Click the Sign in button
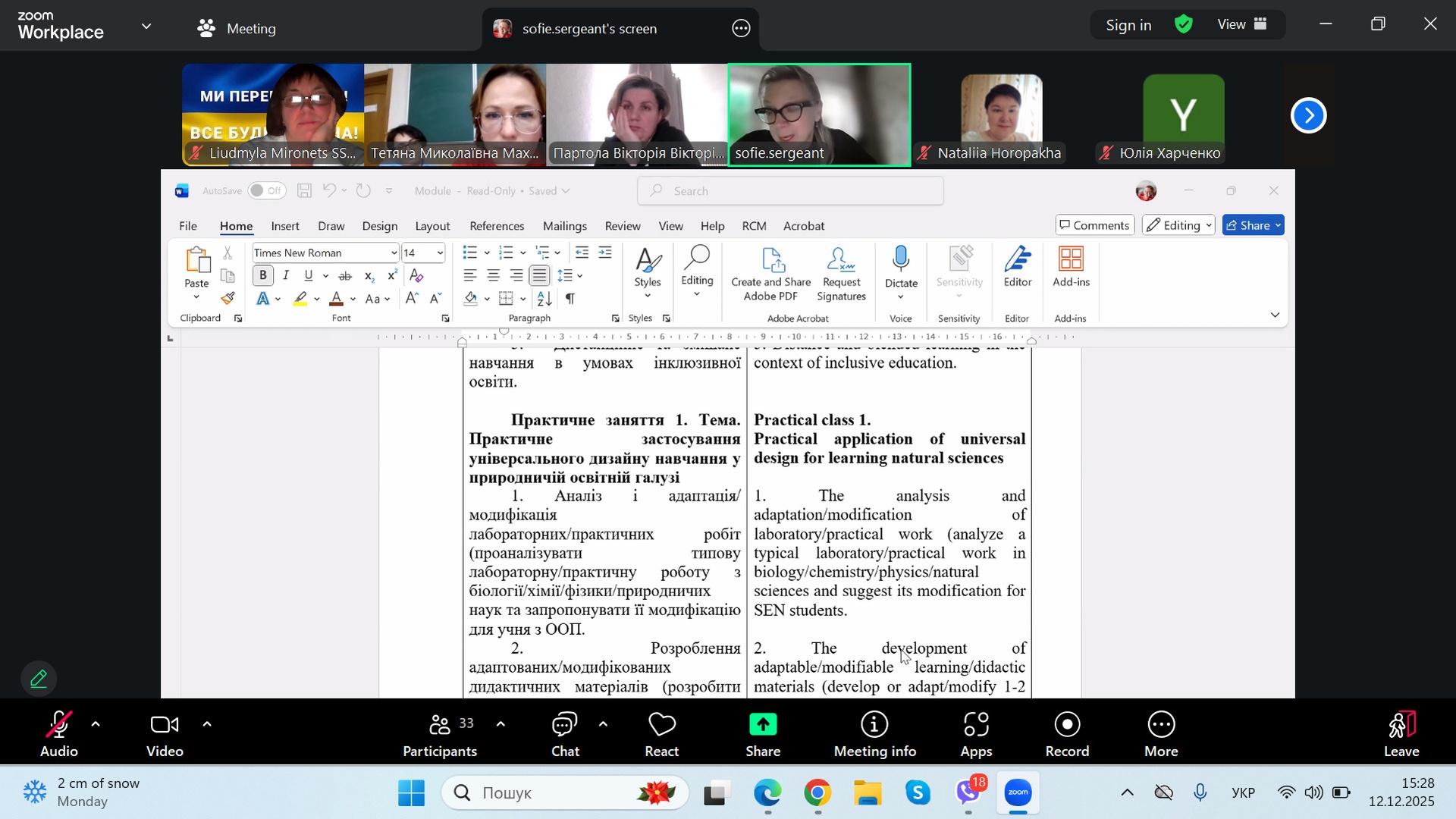 [x=1128, y=25]
